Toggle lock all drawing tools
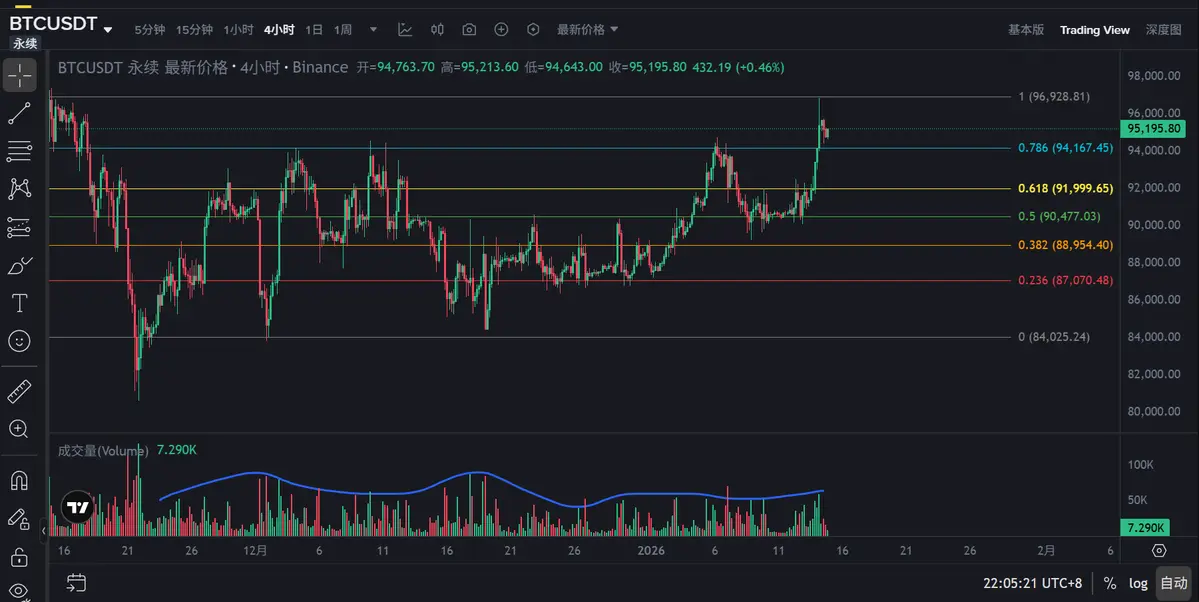1199x602 pixels. pyautogui.click(x=19, y=557)
